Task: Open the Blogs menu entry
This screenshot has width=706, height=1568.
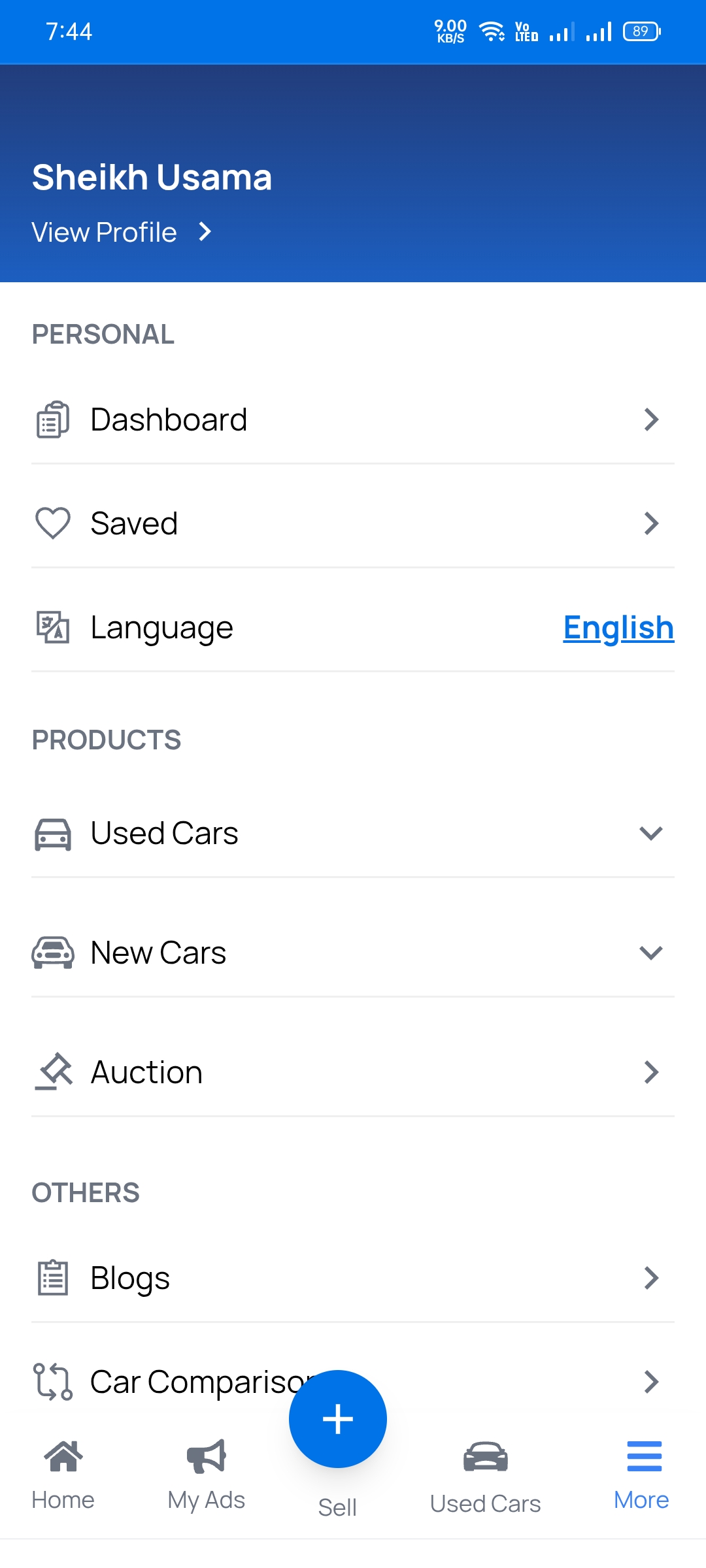Action: 353,1278
